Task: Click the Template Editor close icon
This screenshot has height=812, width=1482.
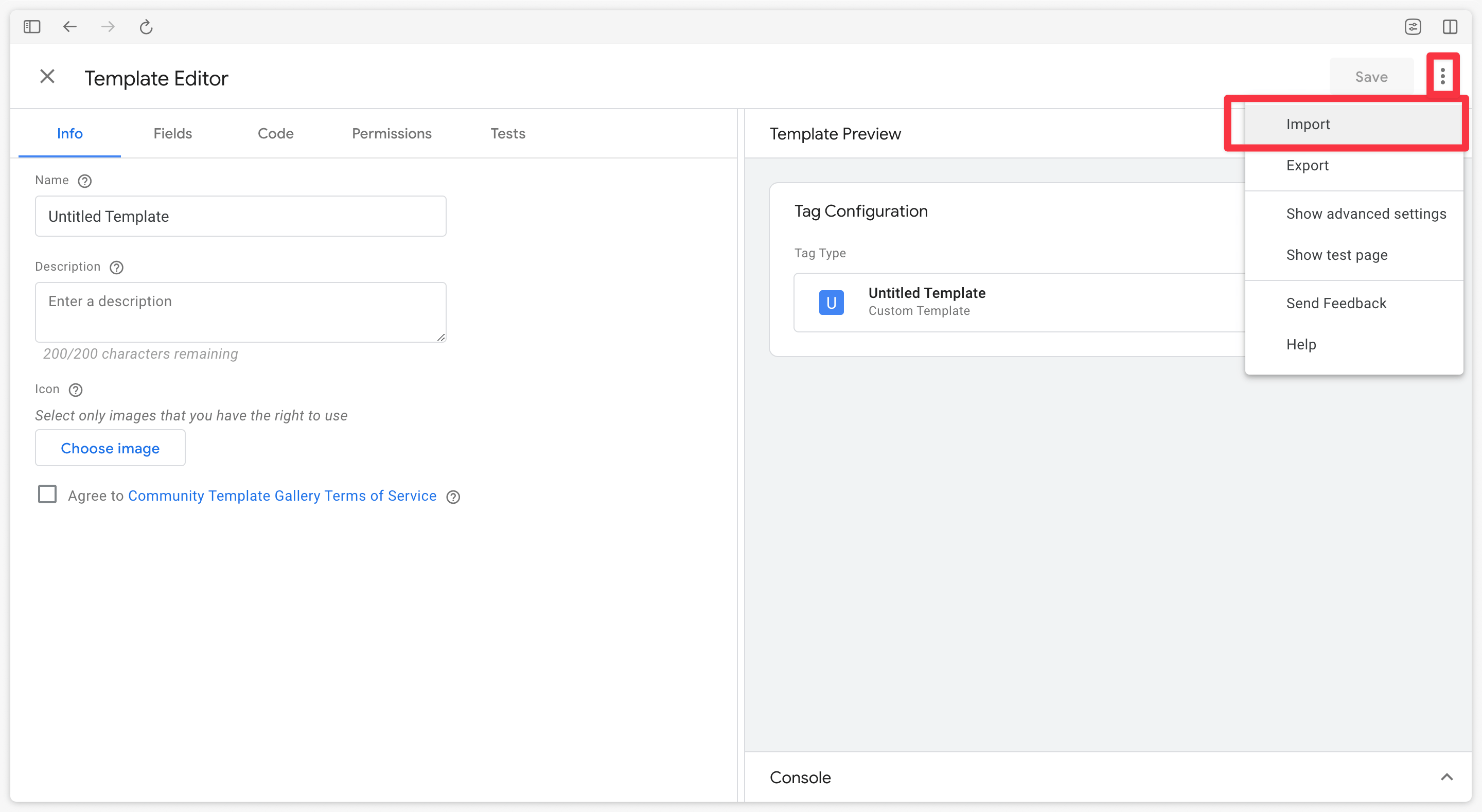Action: click(47, 77)
